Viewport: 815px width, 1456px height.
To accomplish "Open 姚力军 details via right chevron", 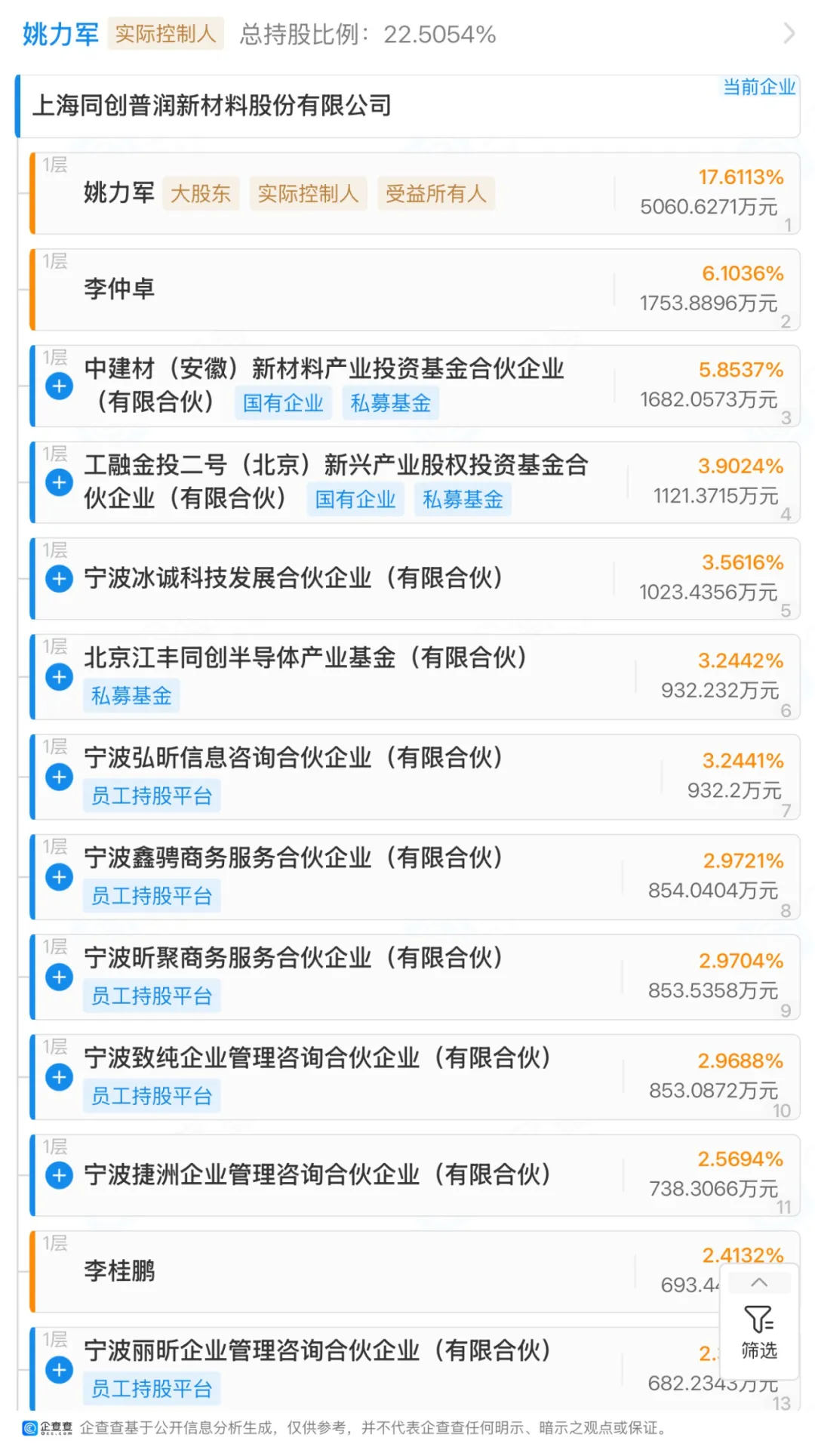I will (x=789, y=33).
